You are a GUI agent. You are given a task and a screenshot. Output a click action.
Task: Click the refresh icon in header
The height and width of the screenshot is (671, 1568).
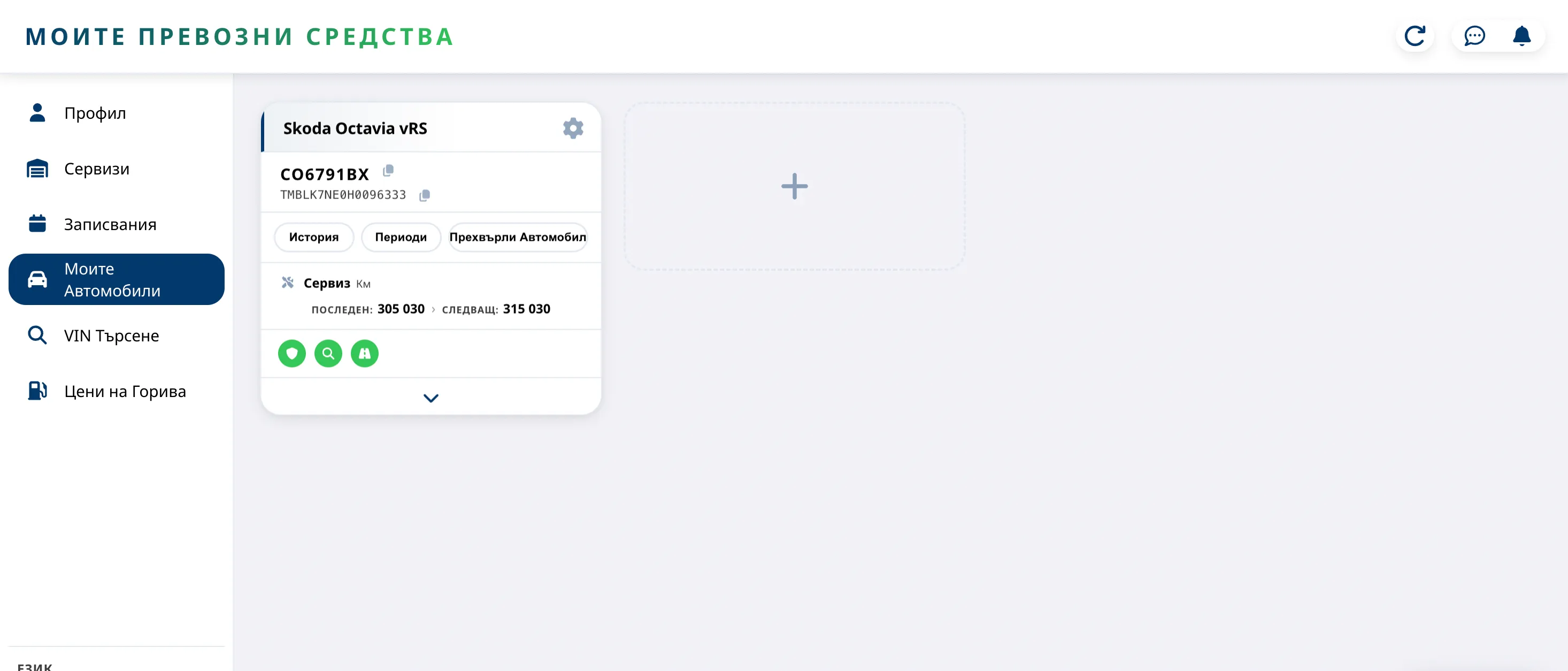[1415, 36]
